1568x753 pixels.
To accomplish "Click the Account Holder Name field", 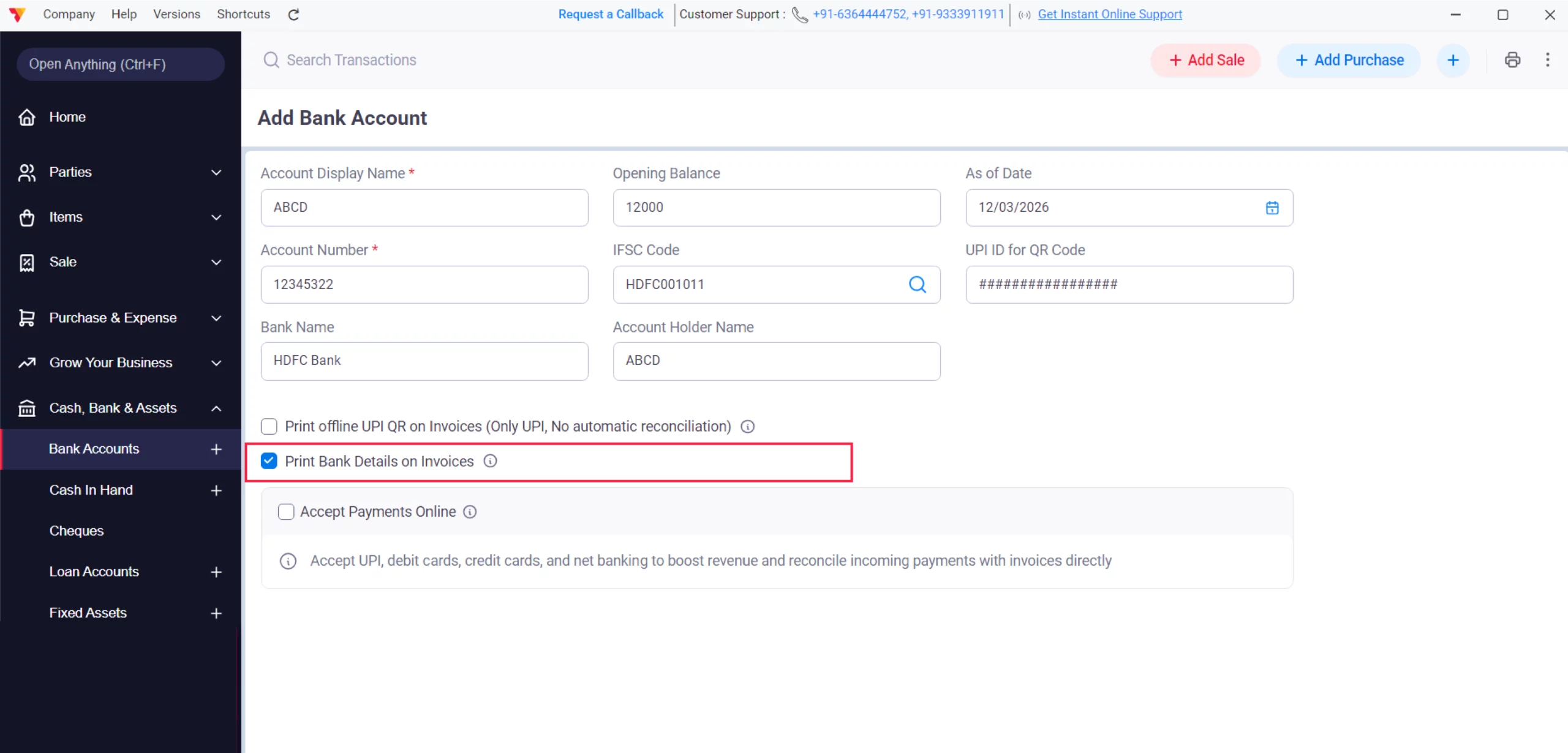I will [x=777, y=361].
